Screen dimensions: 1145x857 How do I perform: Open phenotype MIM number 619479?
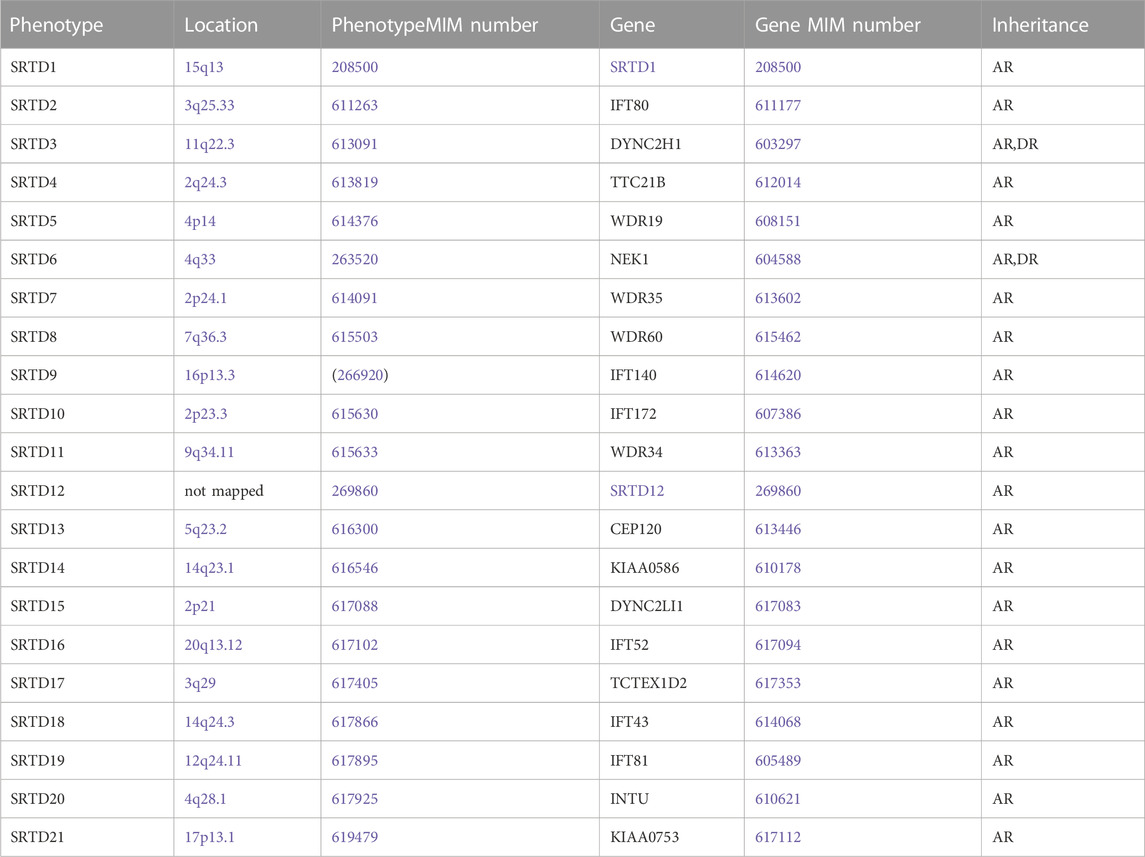tap(355, 837)
